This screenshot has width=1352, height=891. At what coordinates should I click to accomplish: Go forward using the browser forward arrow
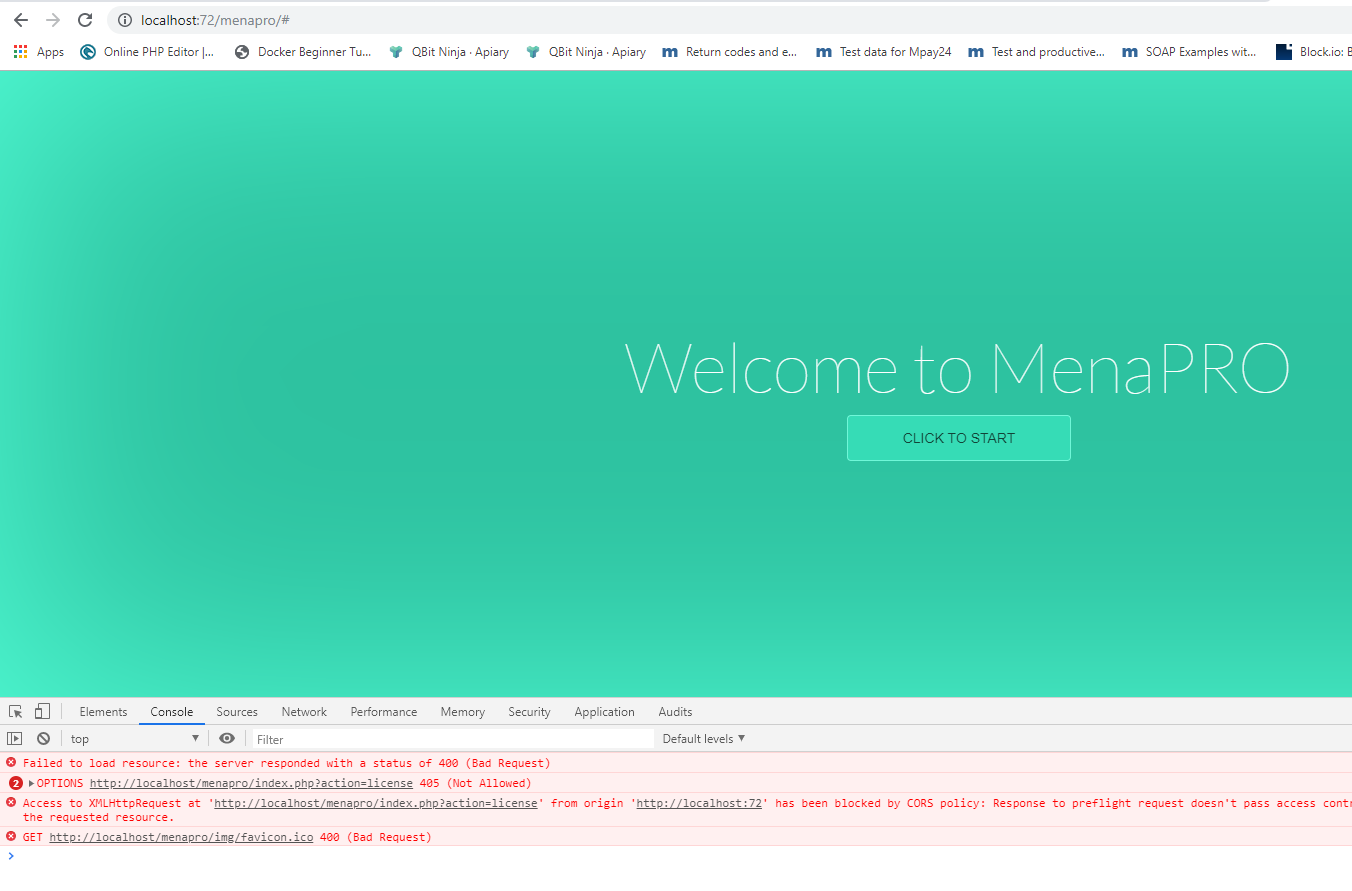53,20
